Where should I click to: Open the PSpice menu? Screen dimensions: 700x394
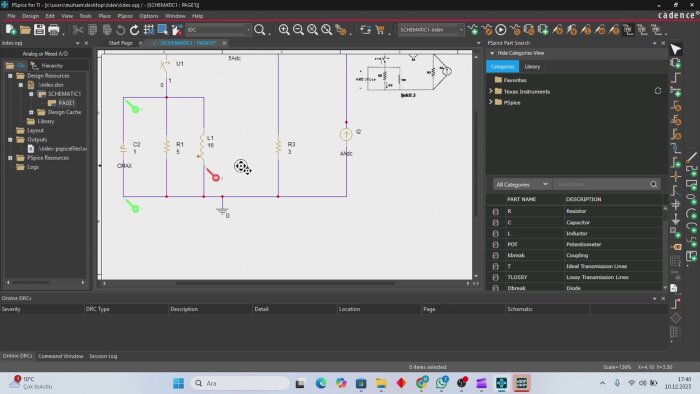pos(125,16)
